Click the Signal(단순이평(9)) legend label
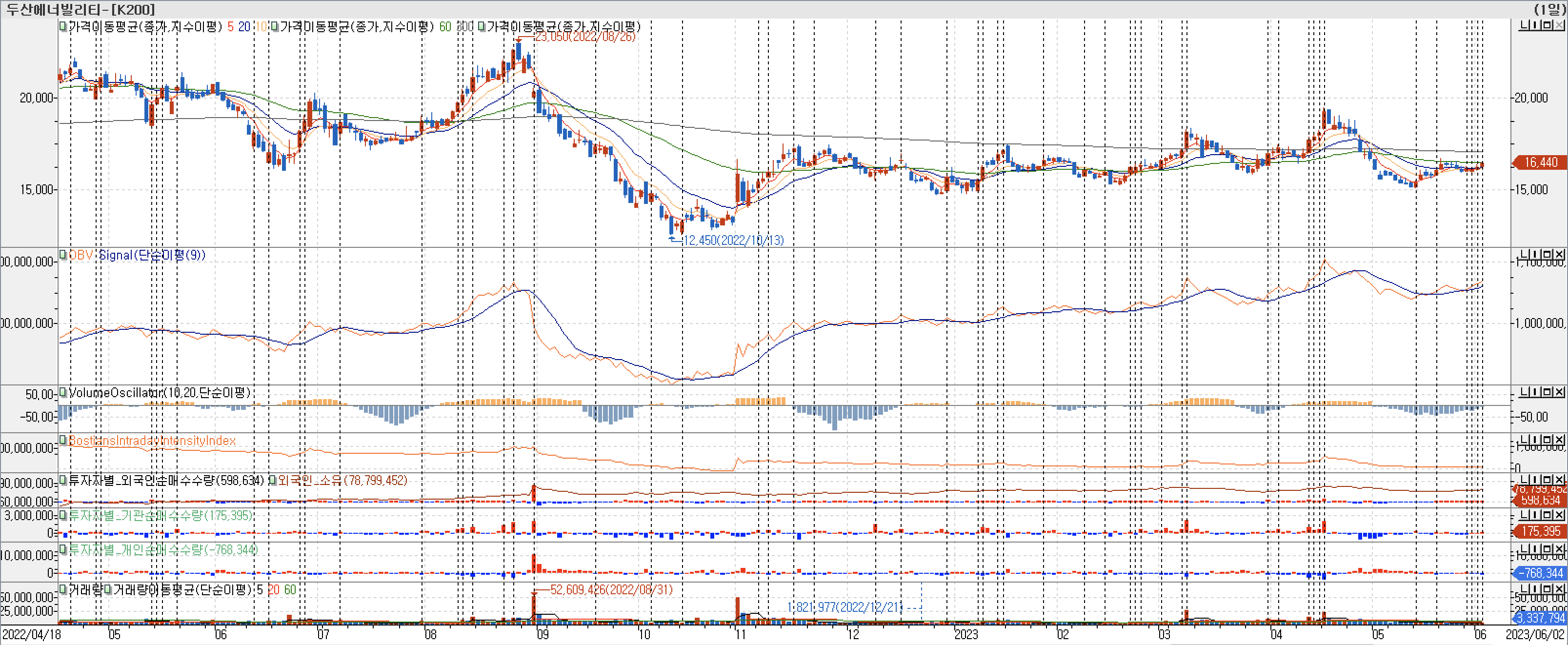The height and width of the screenshot is (645, 1568). pos(152,255)
